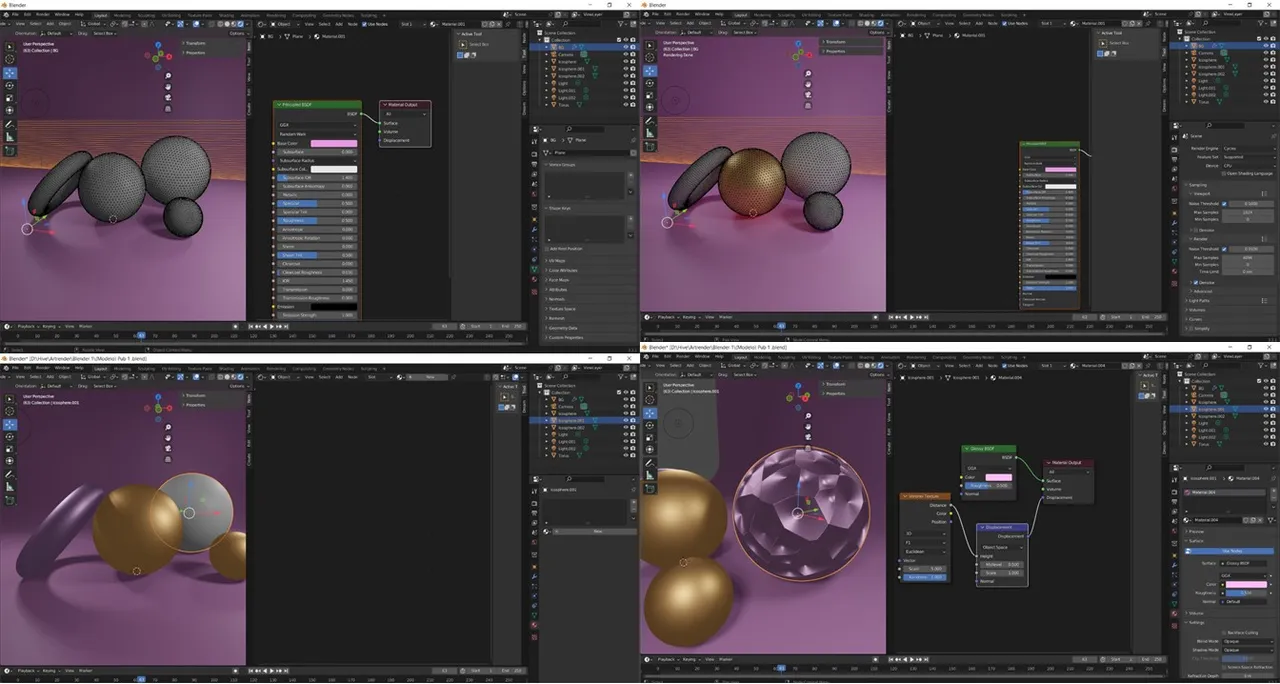Click the pan hand icon in Cycles settings viewport
1280x684 pixels.
[807, 86]
